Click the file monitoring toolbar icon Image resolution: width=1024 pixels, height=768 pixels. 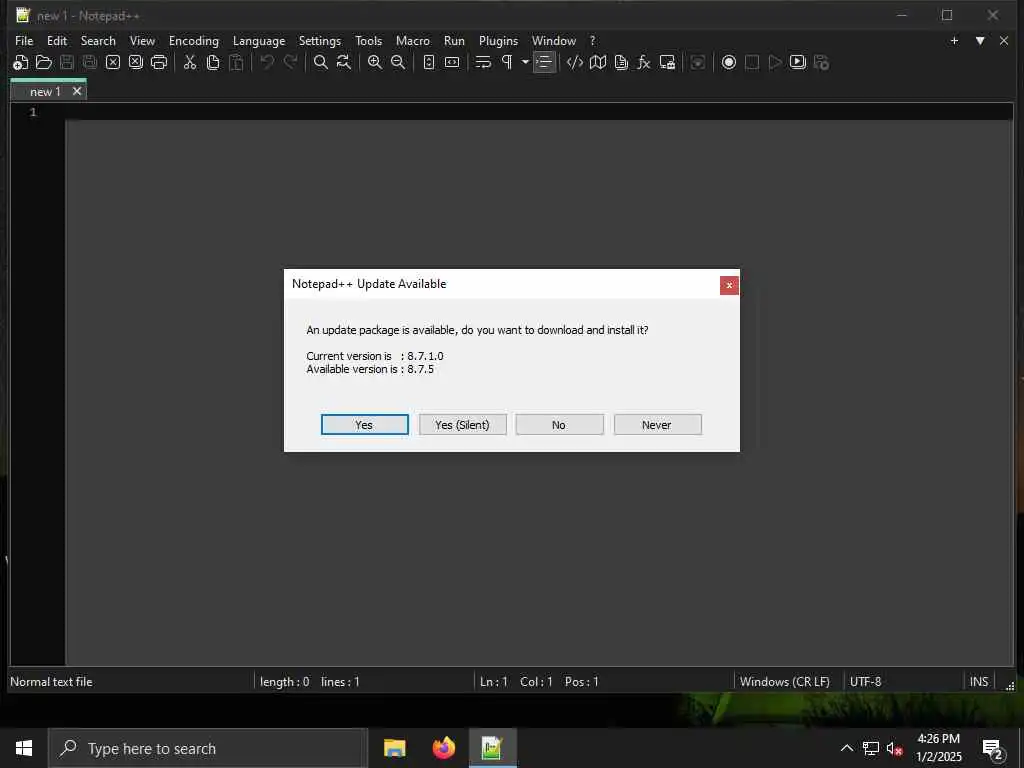pyautogui.click(x=697, y=63)
